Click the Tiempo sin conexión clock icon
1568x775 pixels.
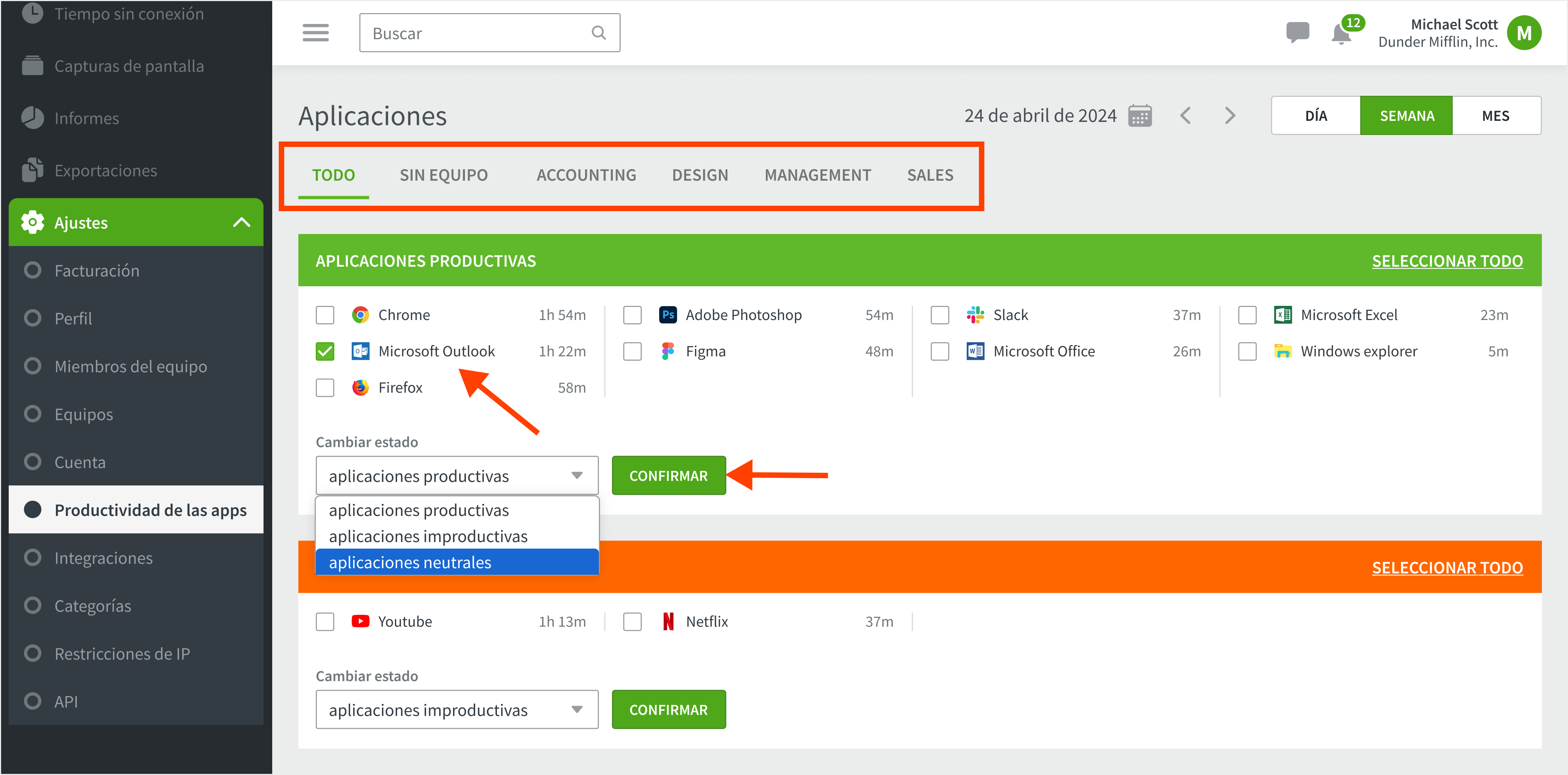pyautogui.click(x=32, y=13)
